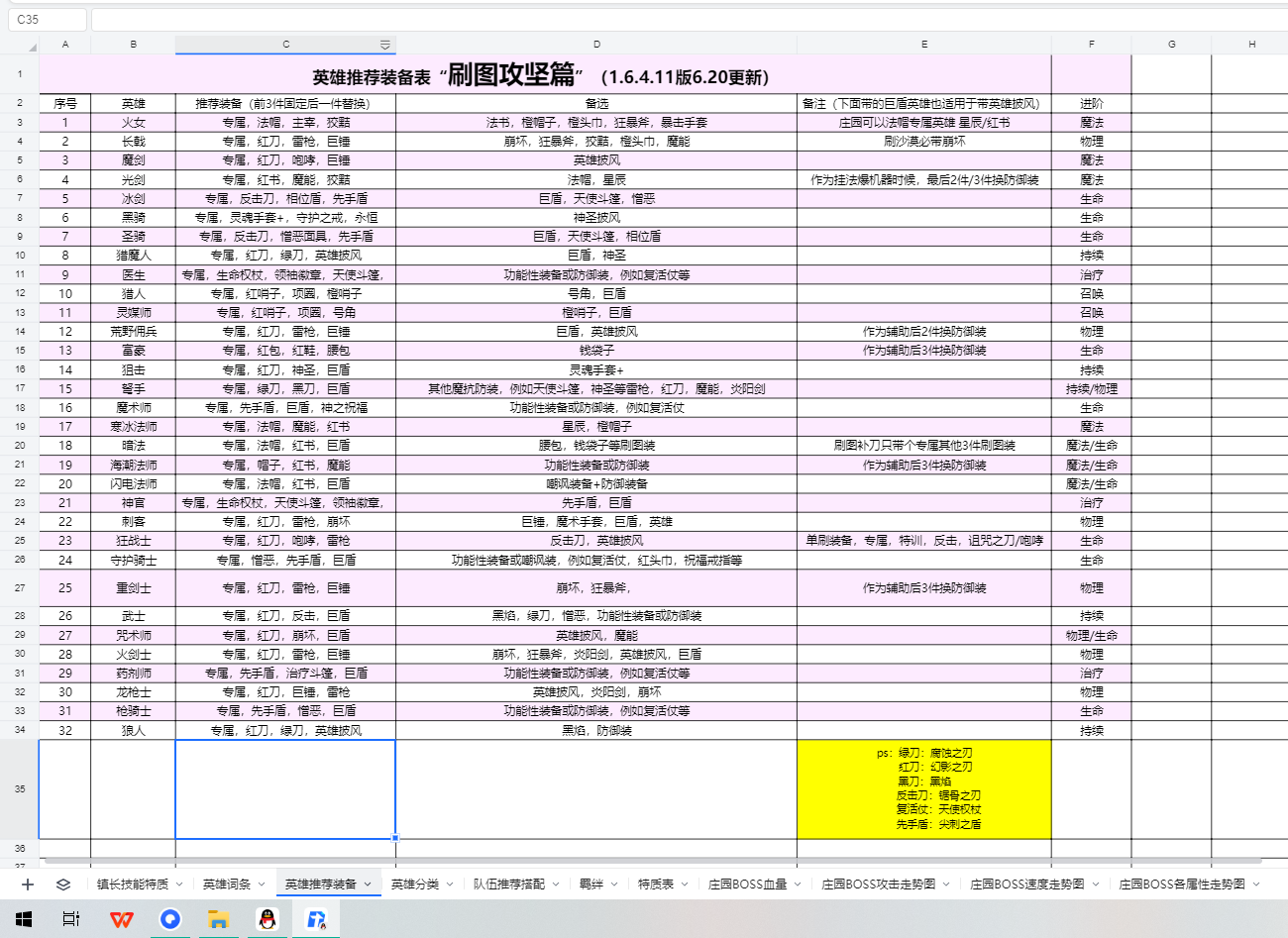Open the QQ penguin taskbar icon

(268, 919)
